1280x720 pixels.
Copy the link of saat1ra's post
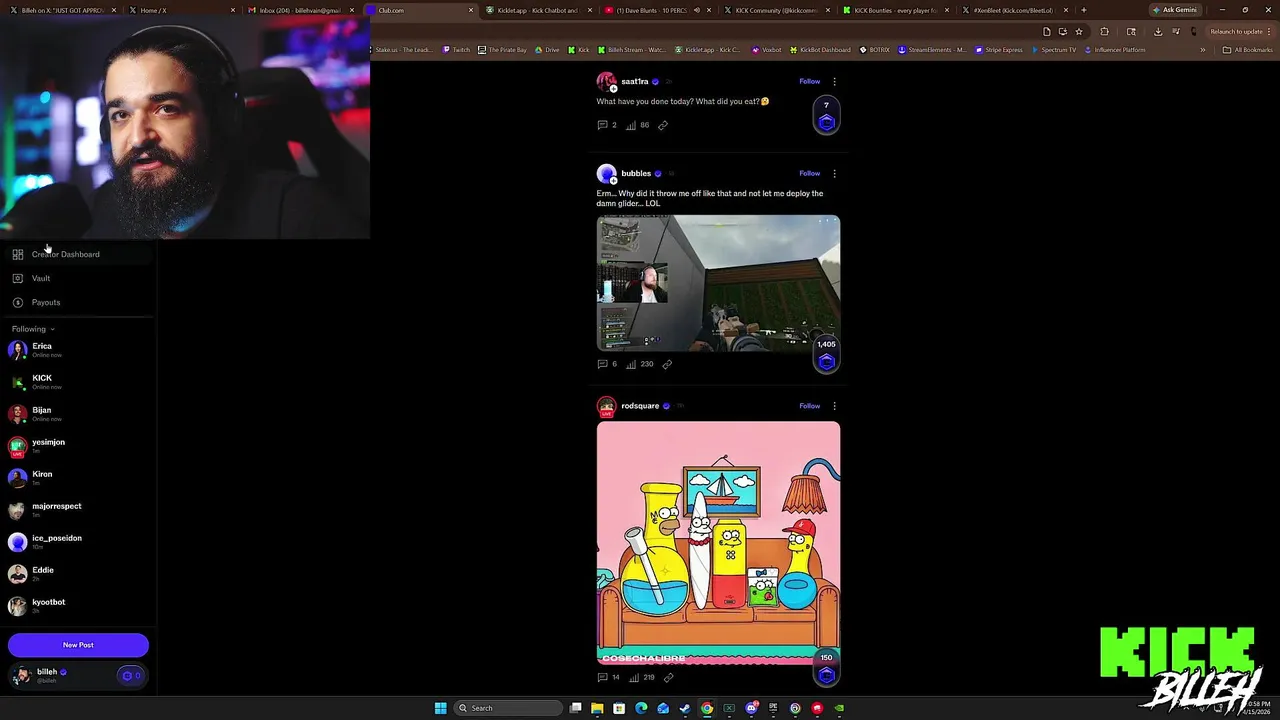[x=663, y=125]
